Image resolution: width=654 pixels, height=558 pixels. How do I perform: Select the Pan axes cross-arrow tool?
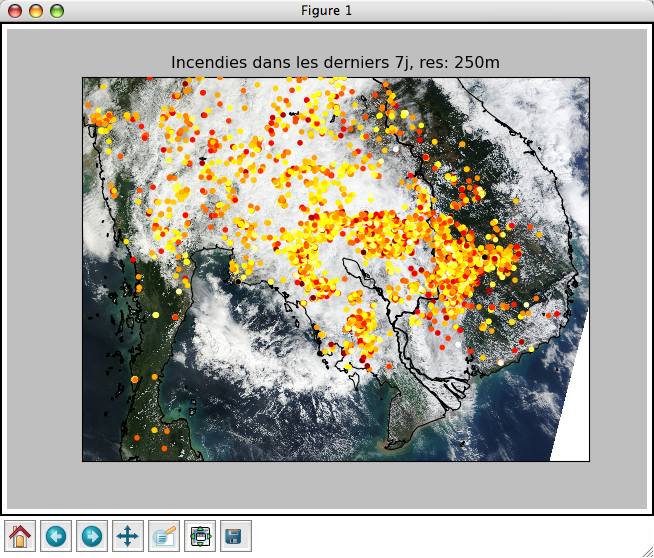128,536
